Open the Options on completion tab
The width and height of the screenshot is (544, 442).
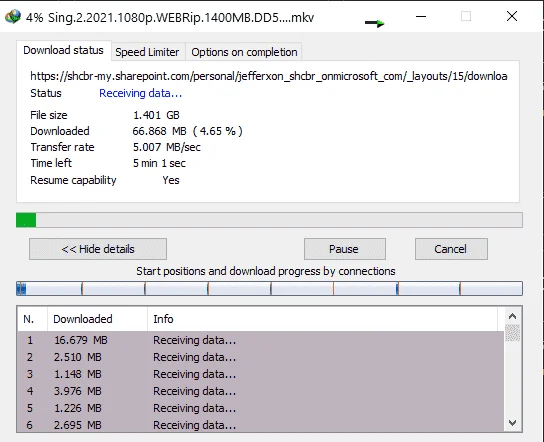pos(244,52)
